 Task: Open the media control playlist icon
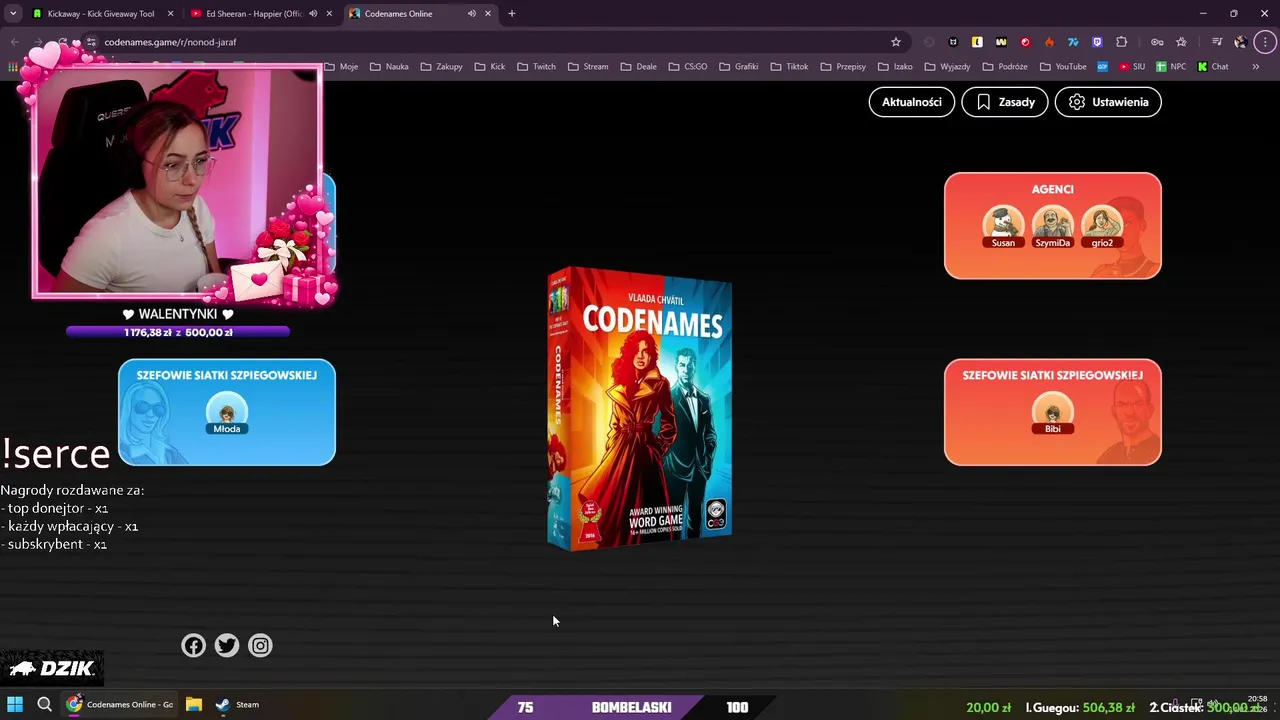point(1217,42)
